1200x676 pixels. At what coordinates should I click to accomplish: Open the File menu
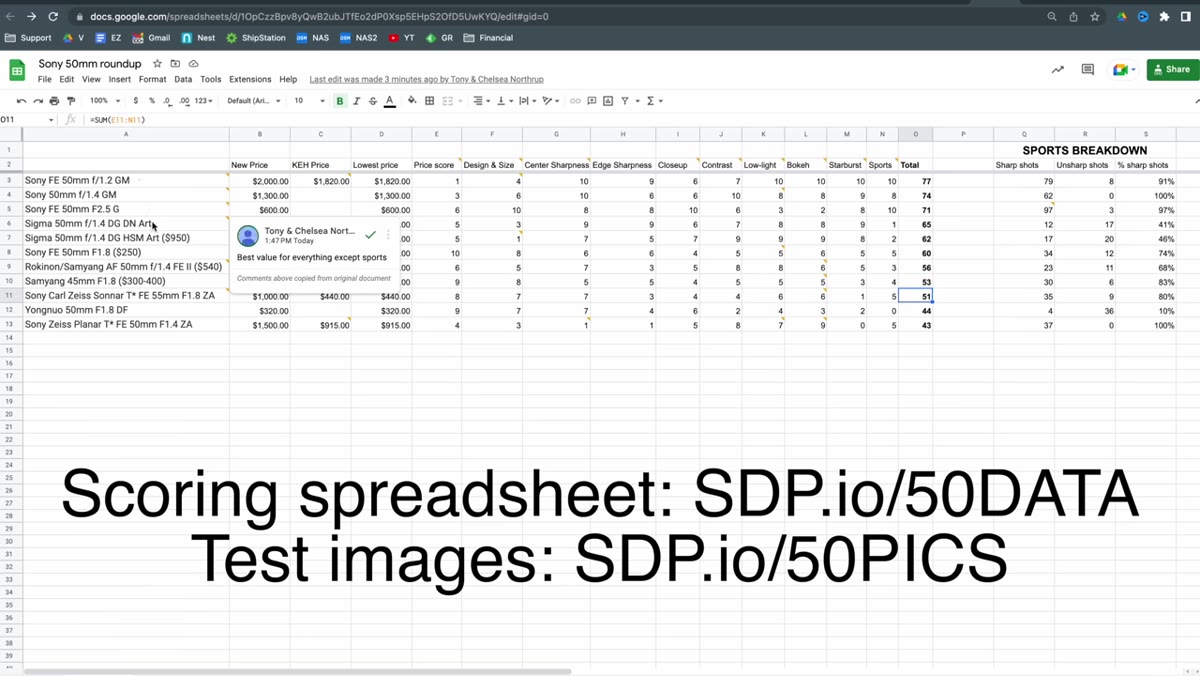pos(45,79)
